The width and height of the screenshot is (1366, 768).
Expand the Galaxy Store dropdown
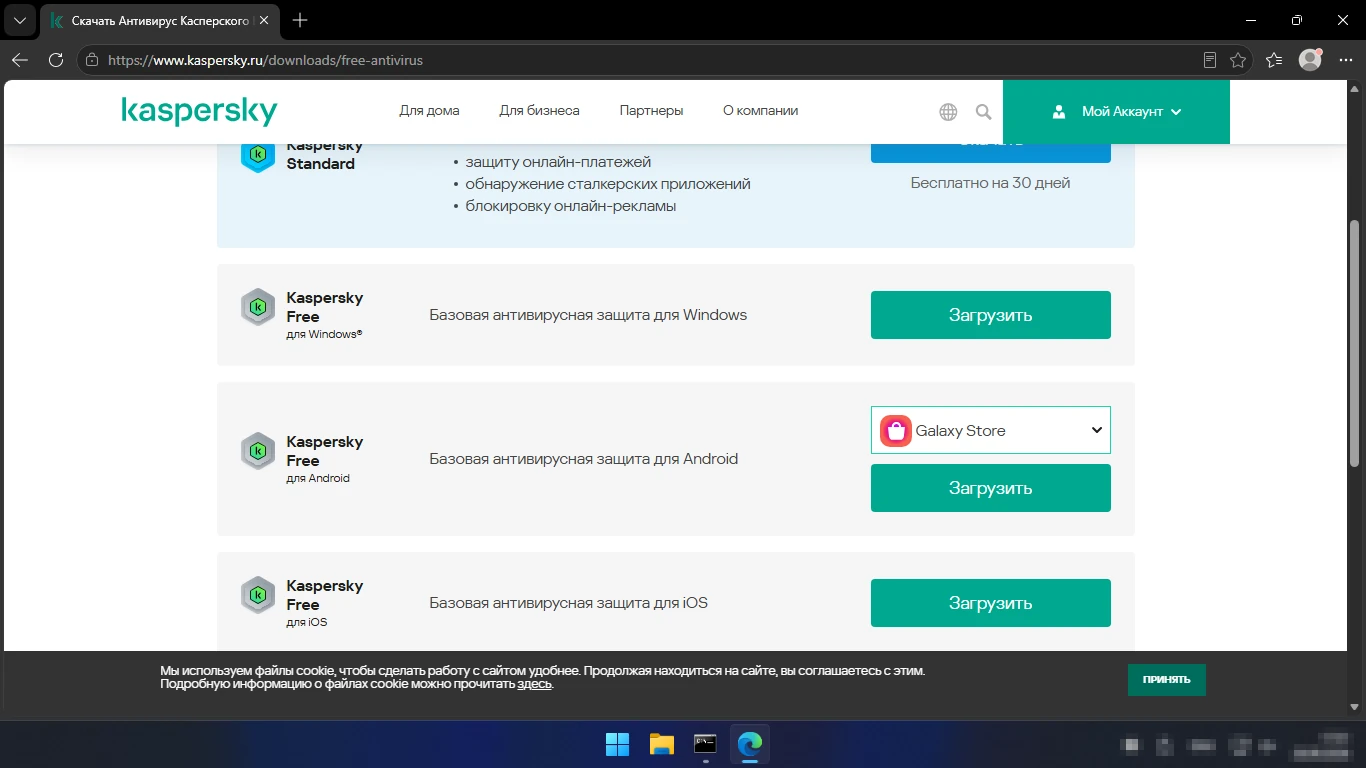pos(991,430)
